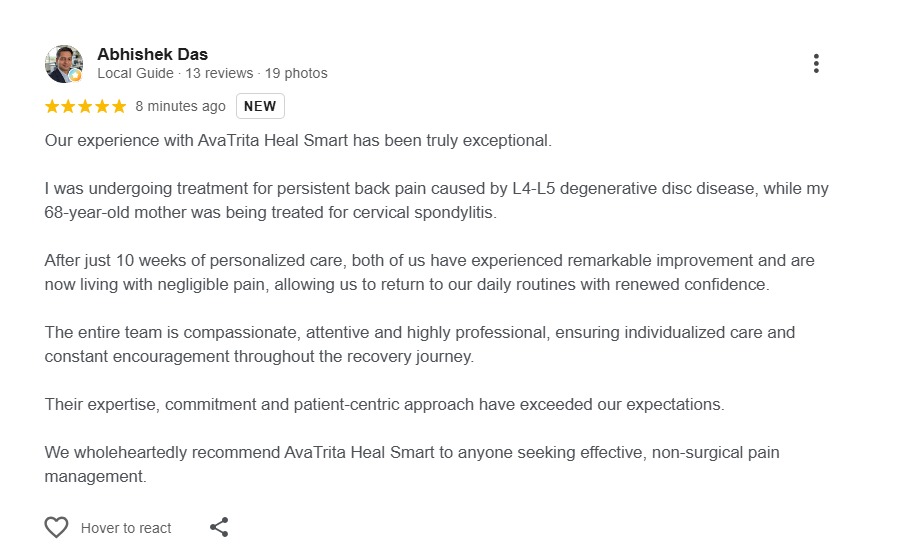Viewport: 913px width, 549px height.
Task: Click the final paragraph recommending non-surgical pain management
Action: tap(412, 464)
